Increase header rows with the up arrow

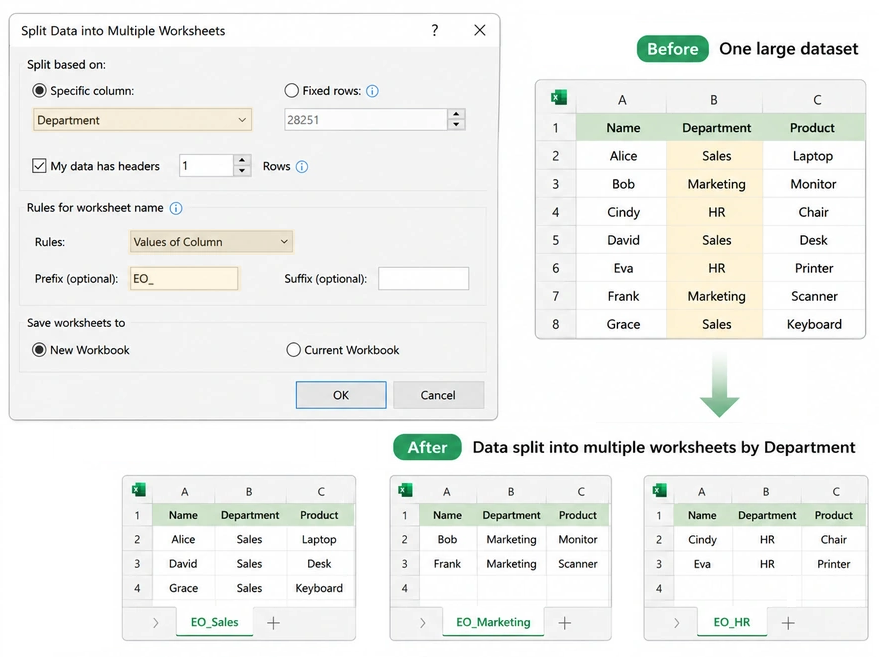(x=242, y=160)
